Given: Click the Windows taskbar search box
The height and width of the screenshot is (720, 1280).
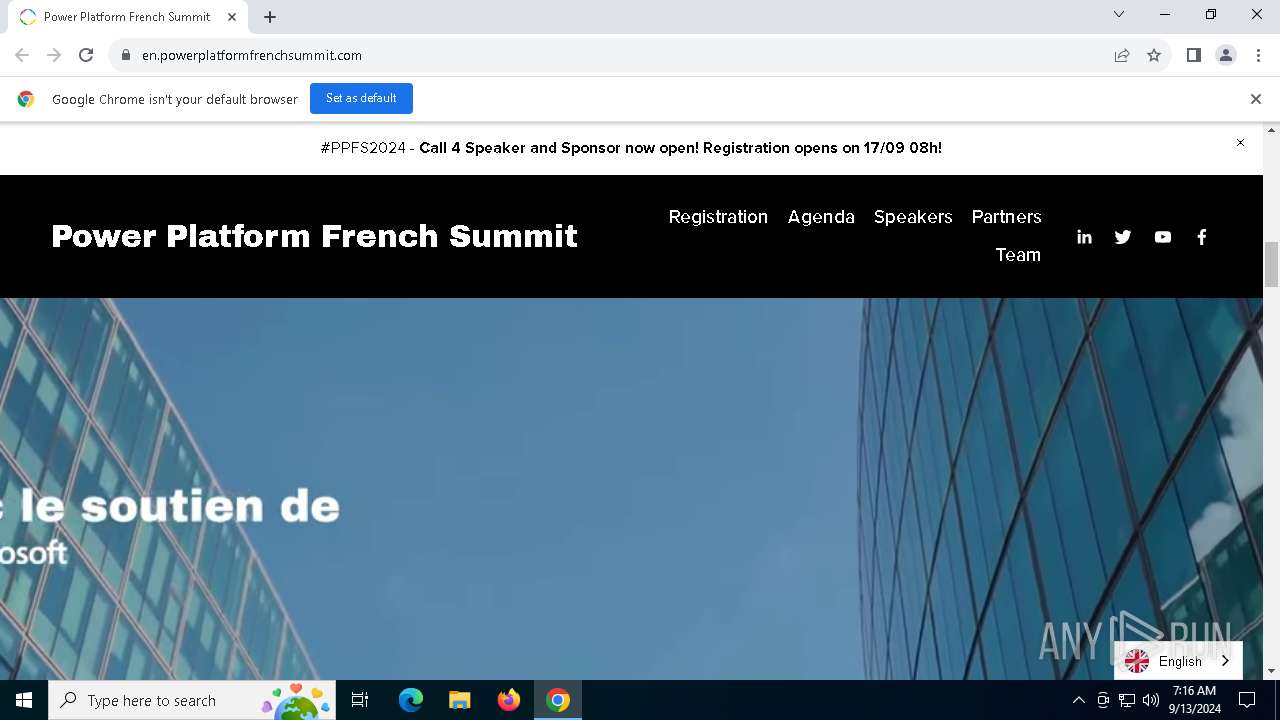Looking at the screenshot, I should pos(191,700).
